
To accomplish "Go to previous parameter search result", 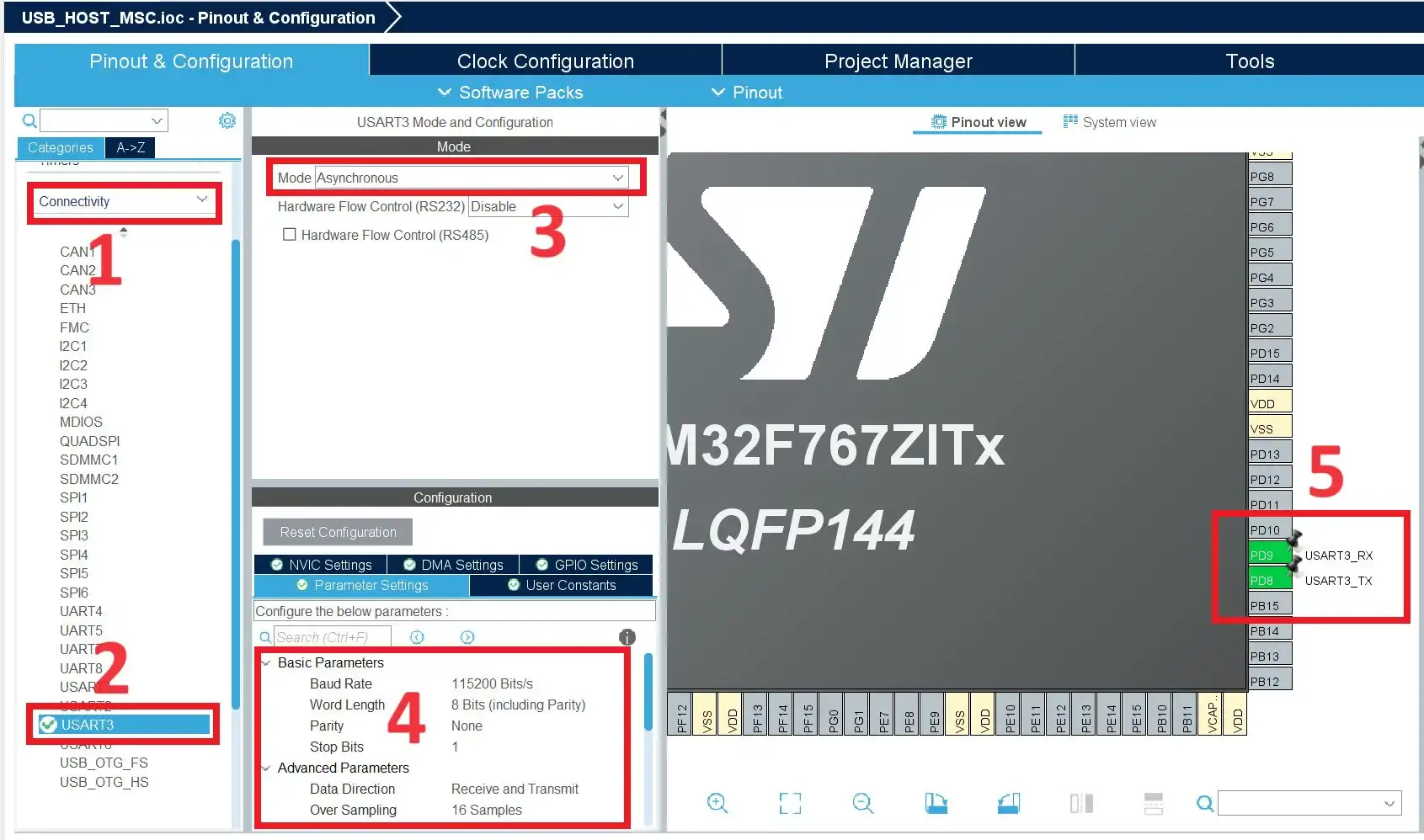I will point(417,637).
